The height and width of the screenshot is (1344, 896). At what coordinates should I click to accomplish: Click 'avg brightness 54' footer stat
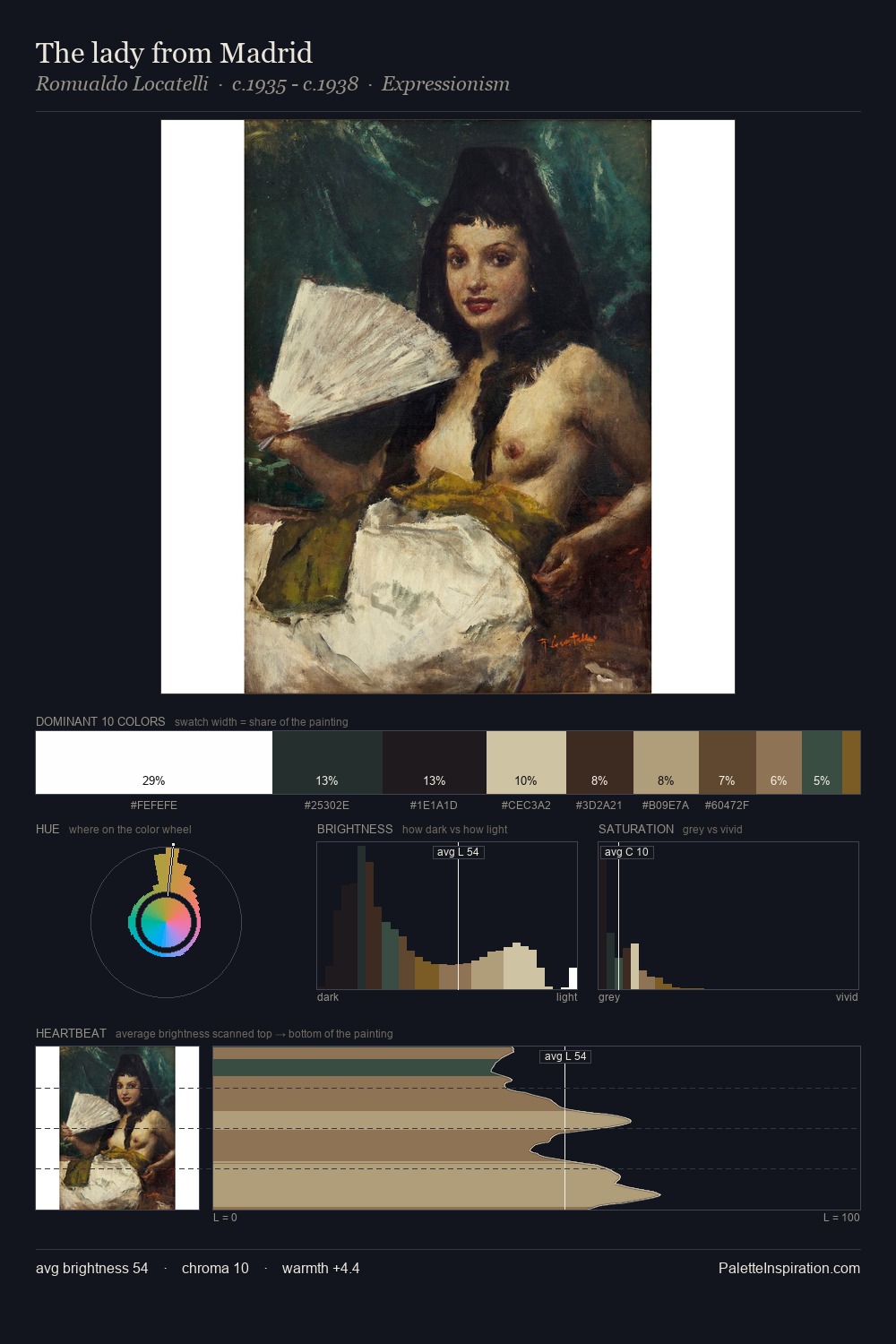pyautogui.click(x=92, y=1268)
